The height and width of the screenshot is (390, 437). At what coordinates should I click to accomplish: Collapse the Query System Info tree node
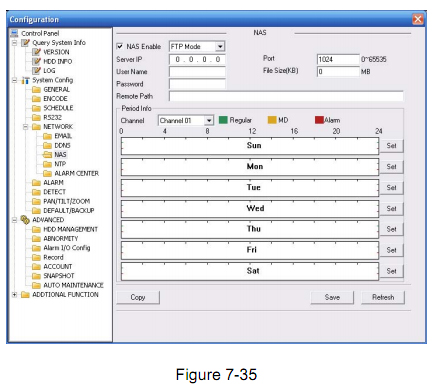click(x=14, y=43)
